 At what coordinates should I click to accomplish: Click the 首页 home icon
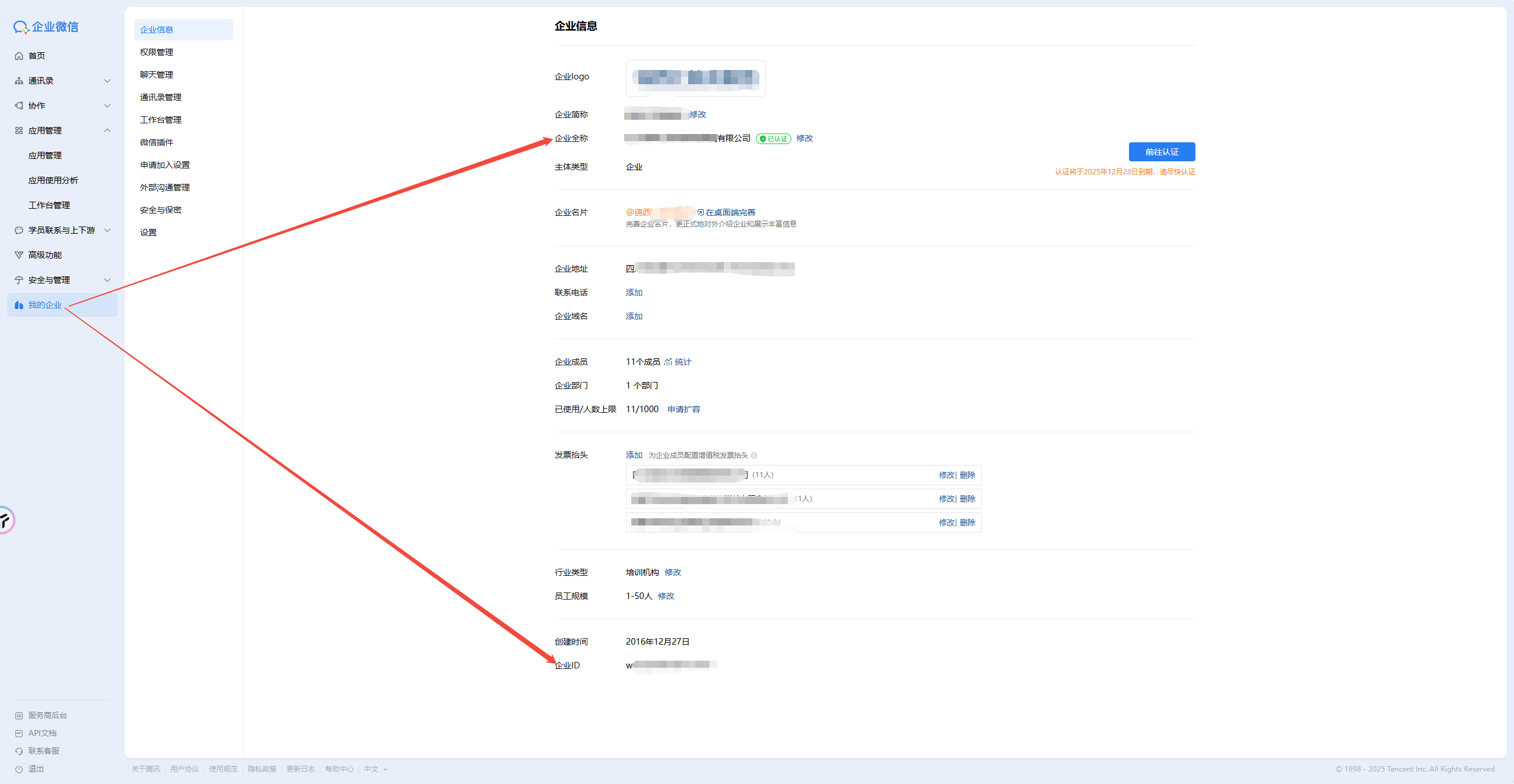19,56
